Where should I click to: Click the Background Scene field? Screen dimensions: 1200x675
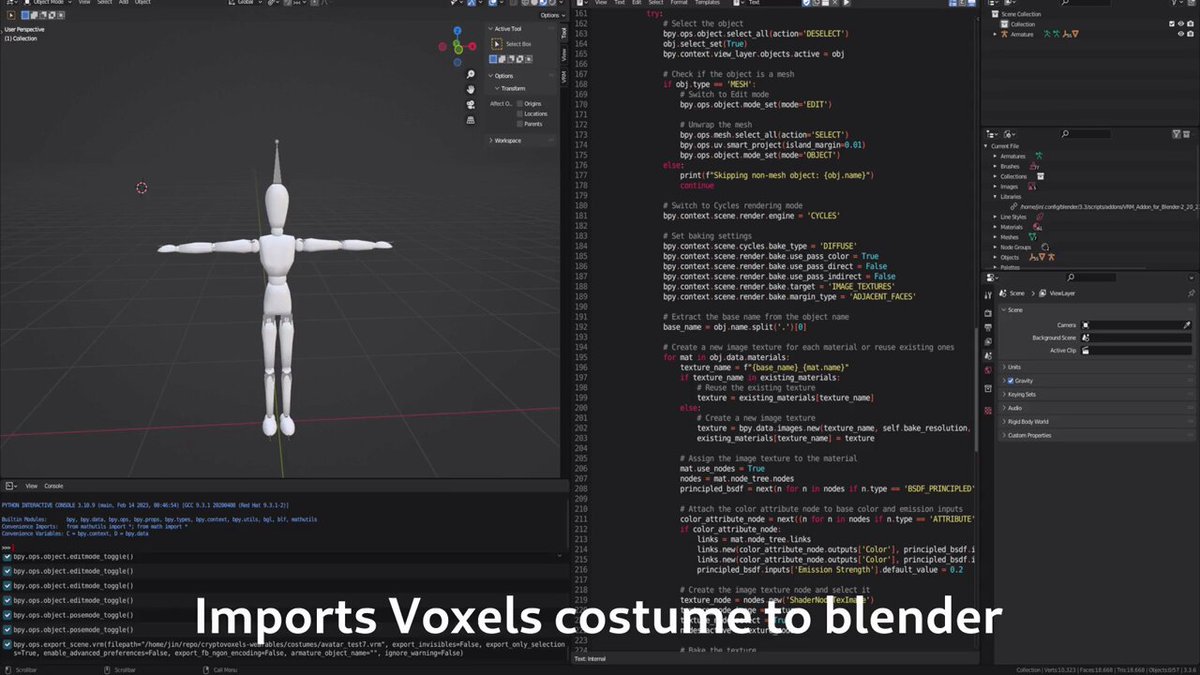[x=1136, y=338]
